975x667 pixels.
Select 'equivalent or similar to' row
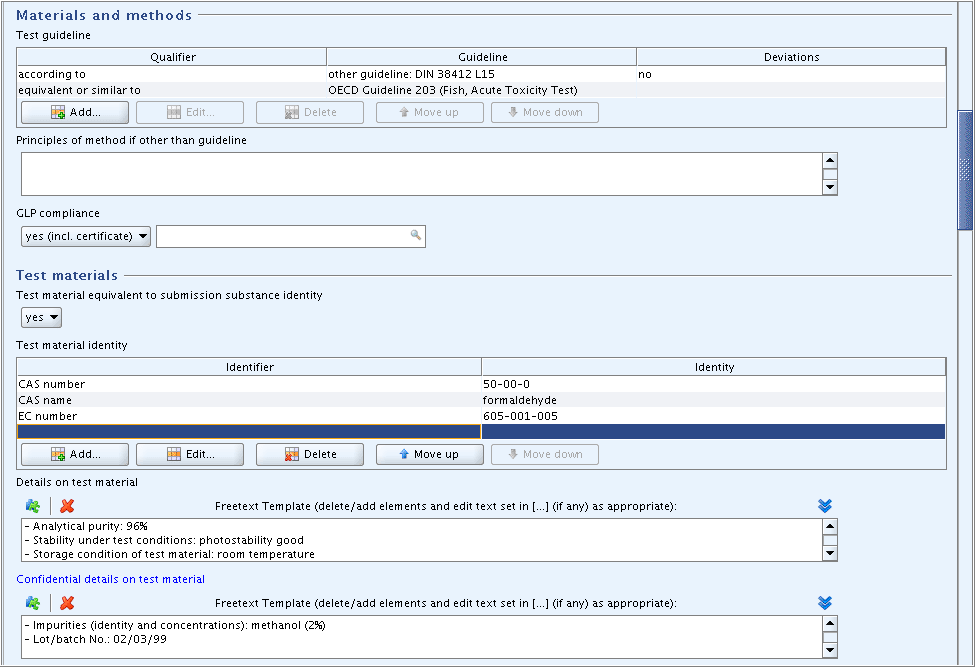(x=481, y=90)
